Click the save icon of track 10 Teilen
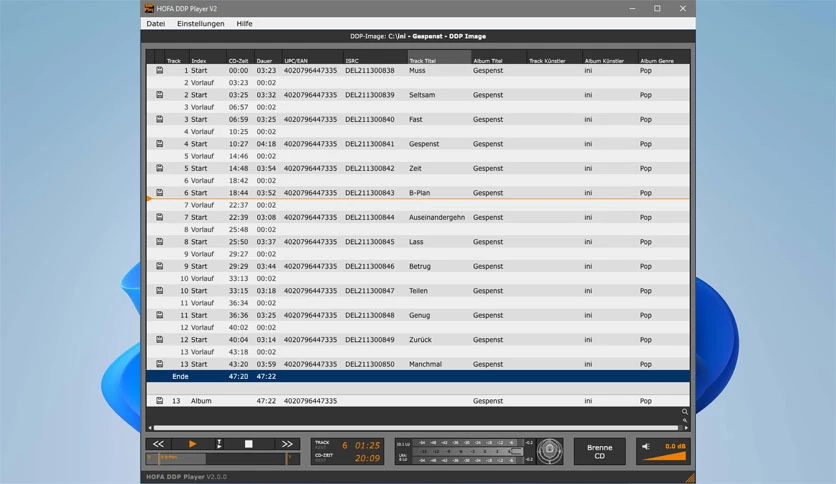The image size is (836, 484). pyautogui.click(x=159, y=291)
